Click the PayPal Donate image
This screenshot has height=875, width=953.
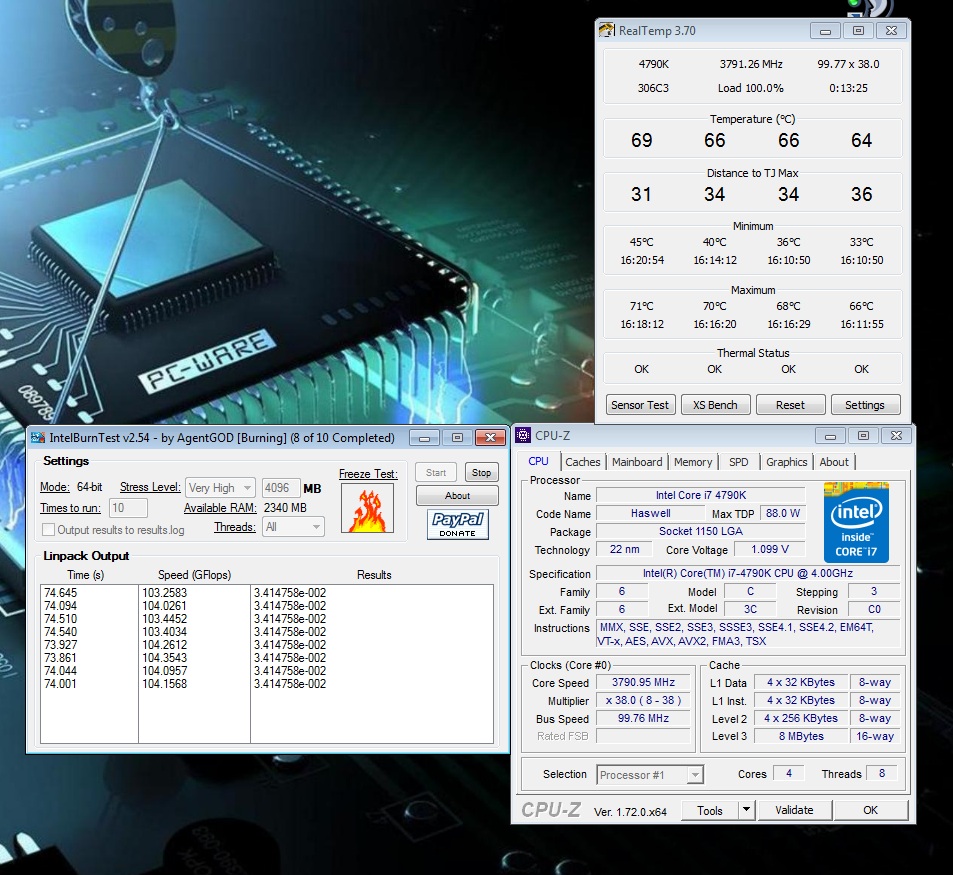pyautogui.click(x=458, y=524)
